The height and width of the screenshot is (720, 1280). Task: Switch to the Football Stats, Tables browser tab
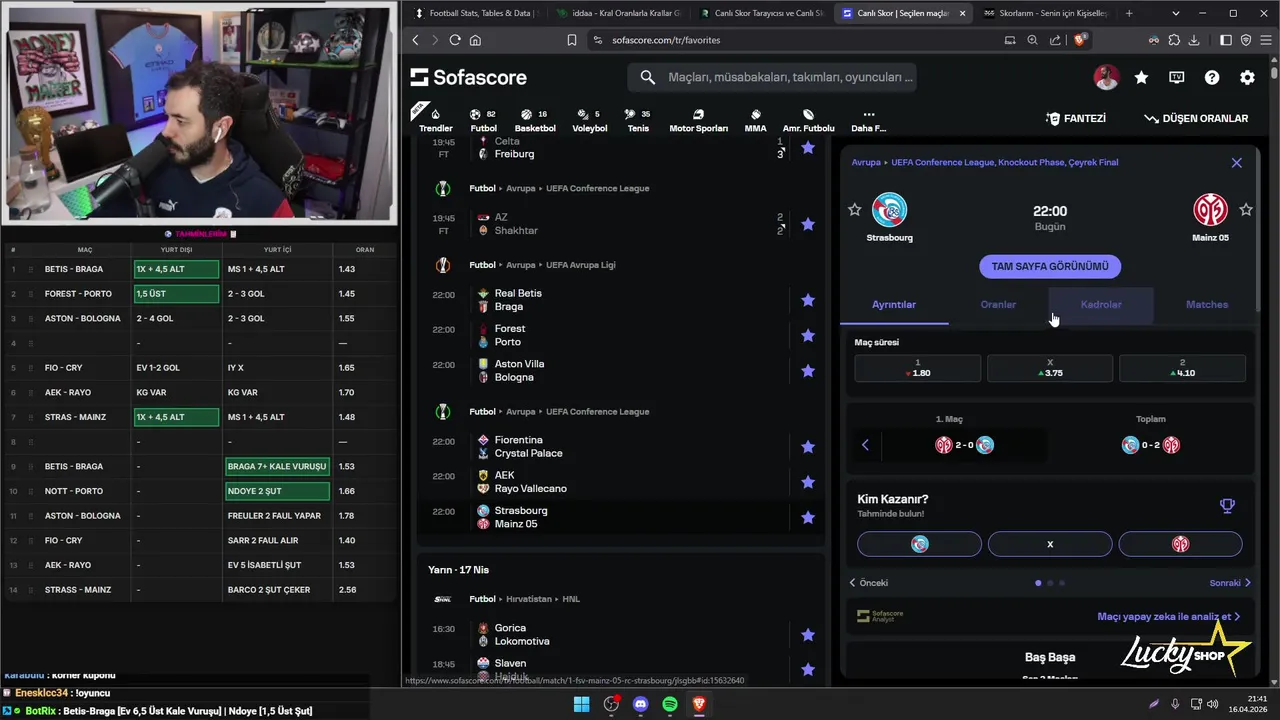coord(475,13)
